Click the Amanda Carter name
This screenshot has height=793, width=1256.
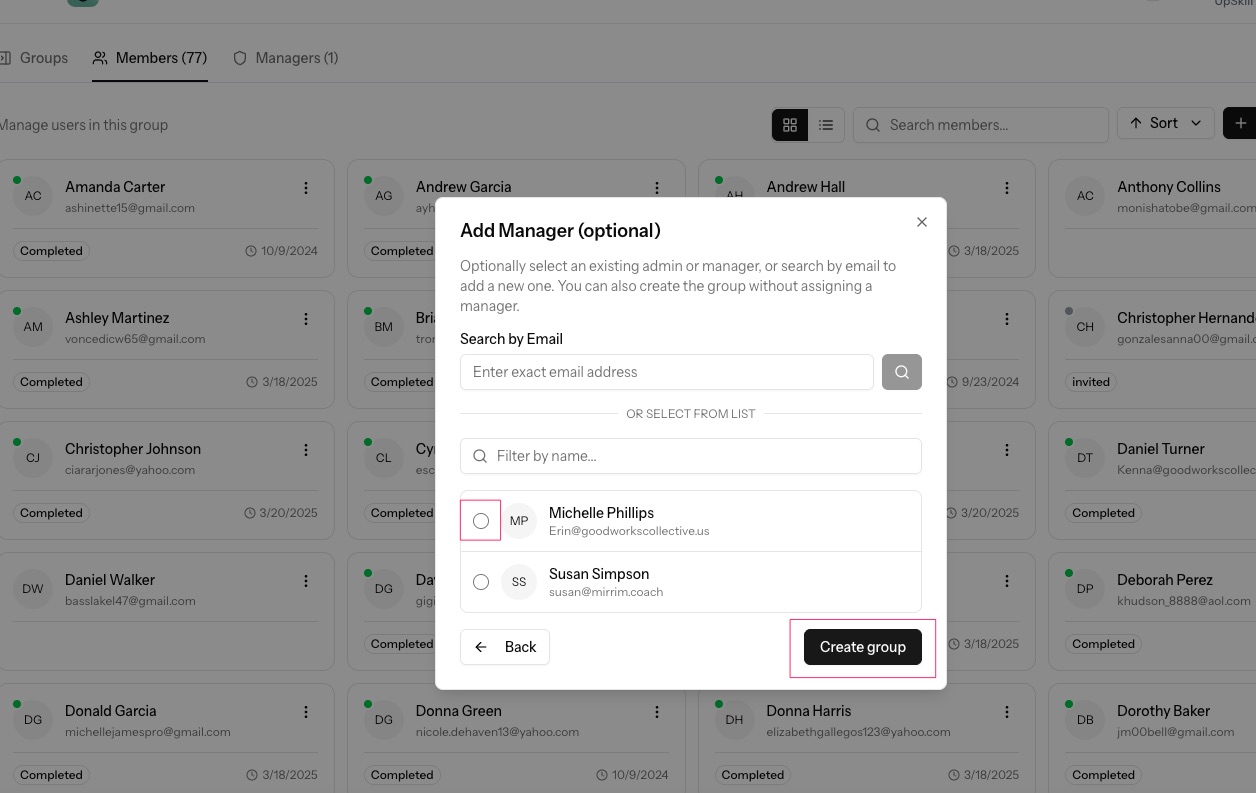coord(115,187)
